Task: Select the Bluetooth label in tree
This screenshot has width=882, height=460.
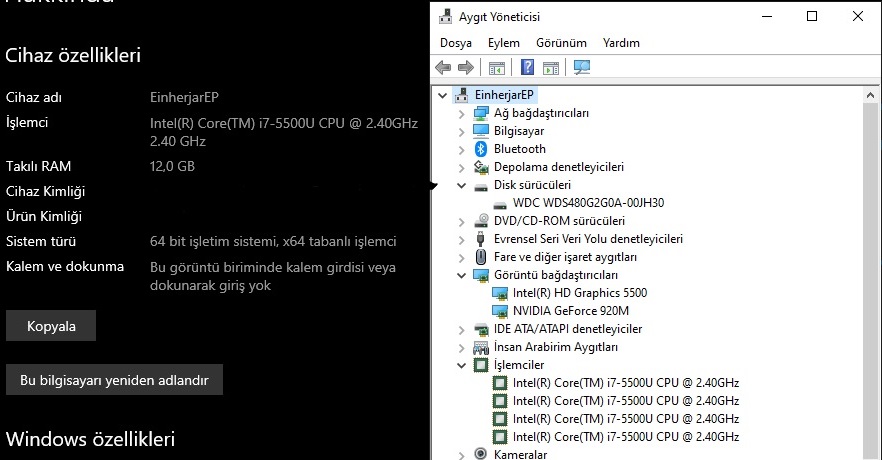Action: [520, 148]
